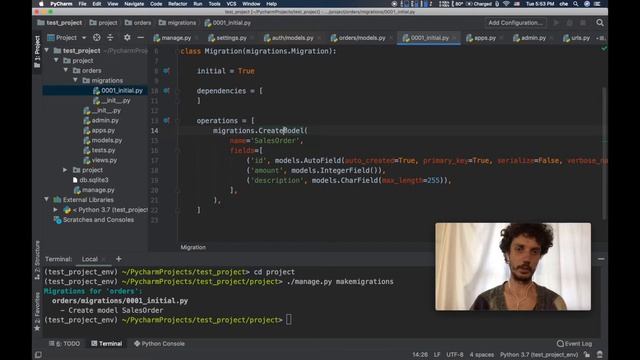Hide the Project panel with minus icon

pos(140,38)
